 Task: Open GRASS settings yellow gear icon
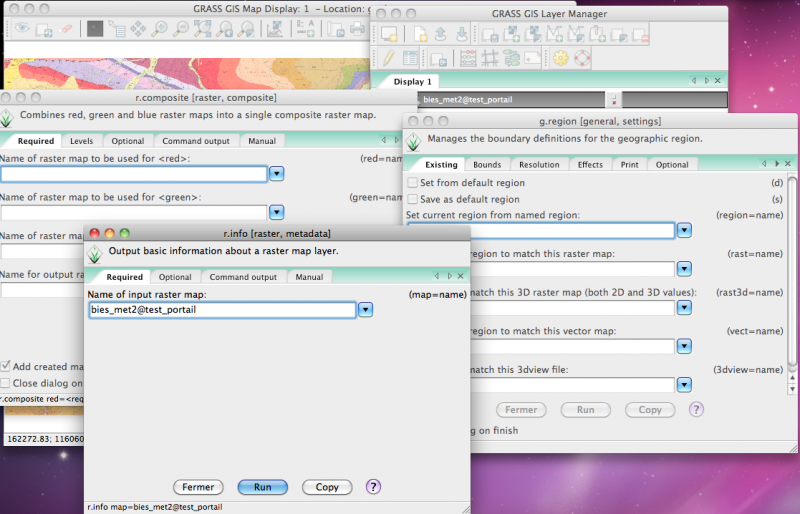[561, 58]
